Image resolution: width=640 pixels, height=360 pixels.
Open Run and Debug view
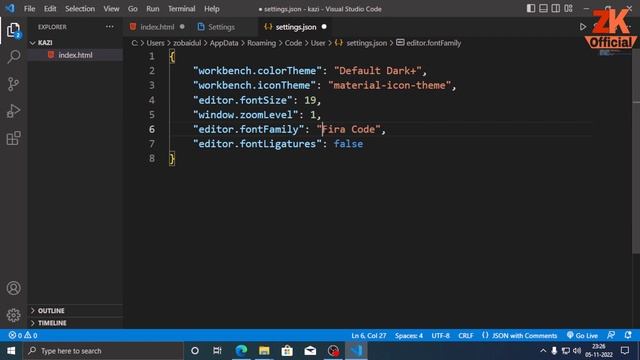[x=13, y=111]
